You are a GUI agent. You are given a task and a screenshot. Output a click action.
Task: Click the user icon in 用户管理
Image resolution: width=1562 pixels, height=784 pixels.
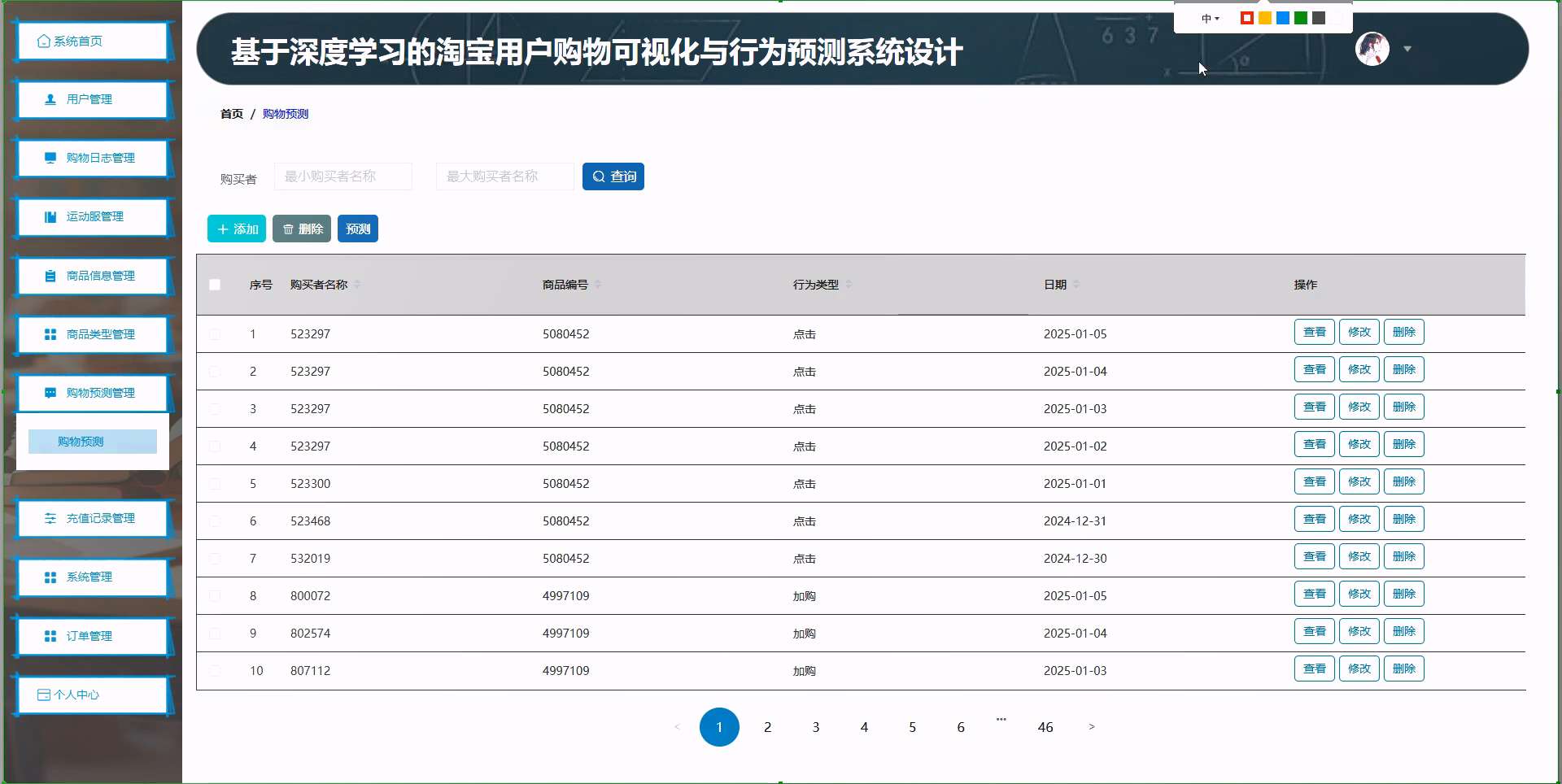50,99
